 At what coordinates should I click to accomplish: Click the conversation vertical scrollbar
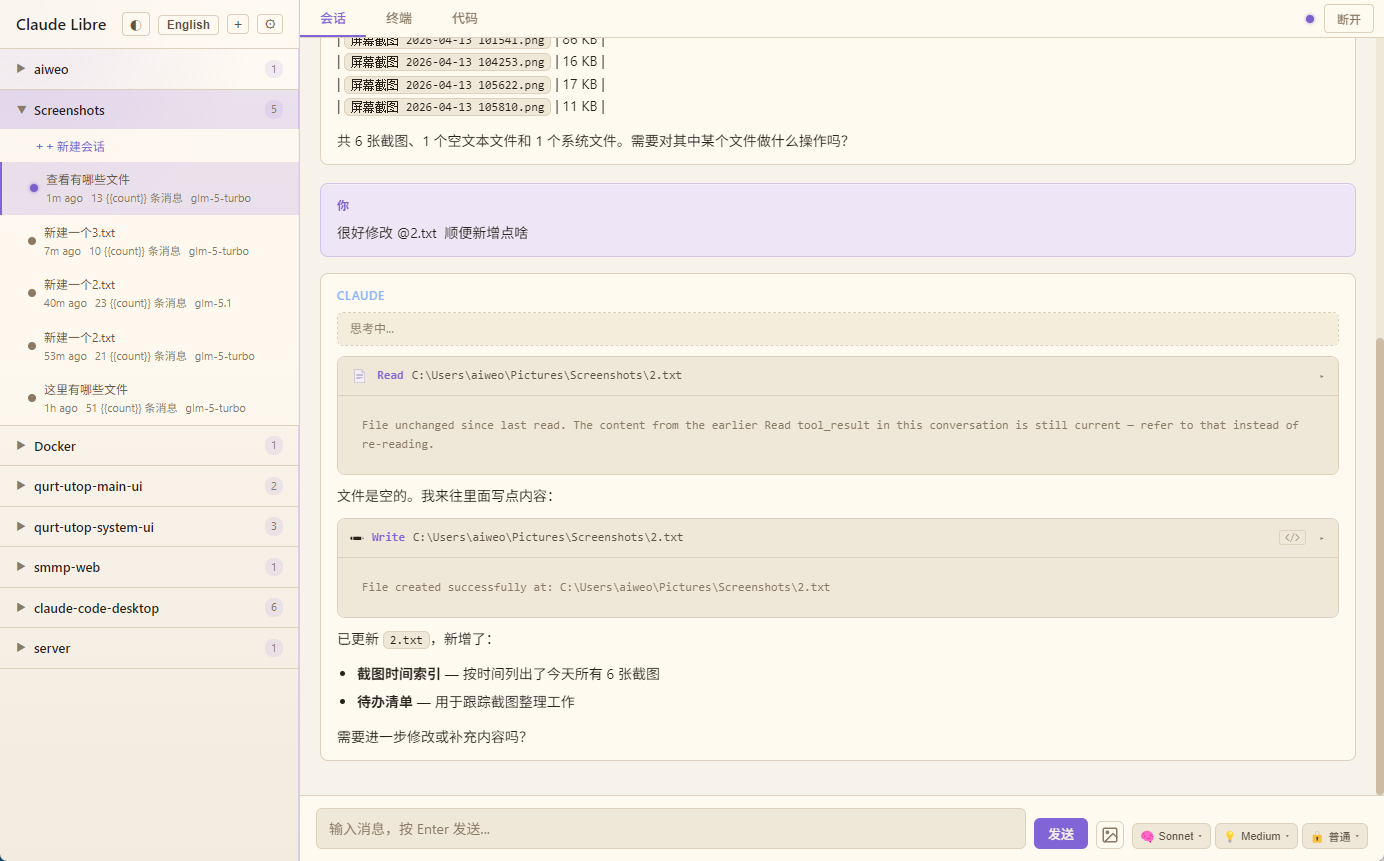coord(1379,565)
